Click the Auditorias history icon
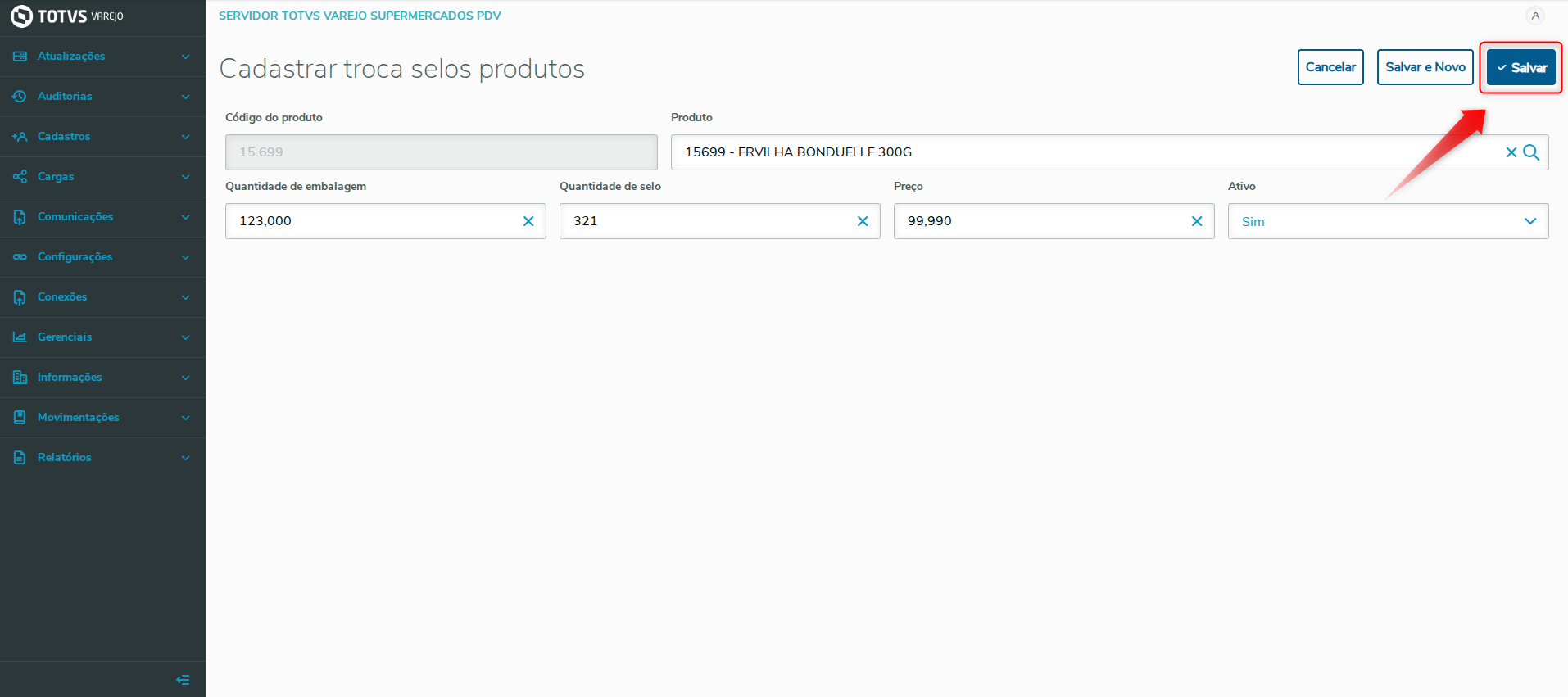1568x697 pixels. pos(20,97)
